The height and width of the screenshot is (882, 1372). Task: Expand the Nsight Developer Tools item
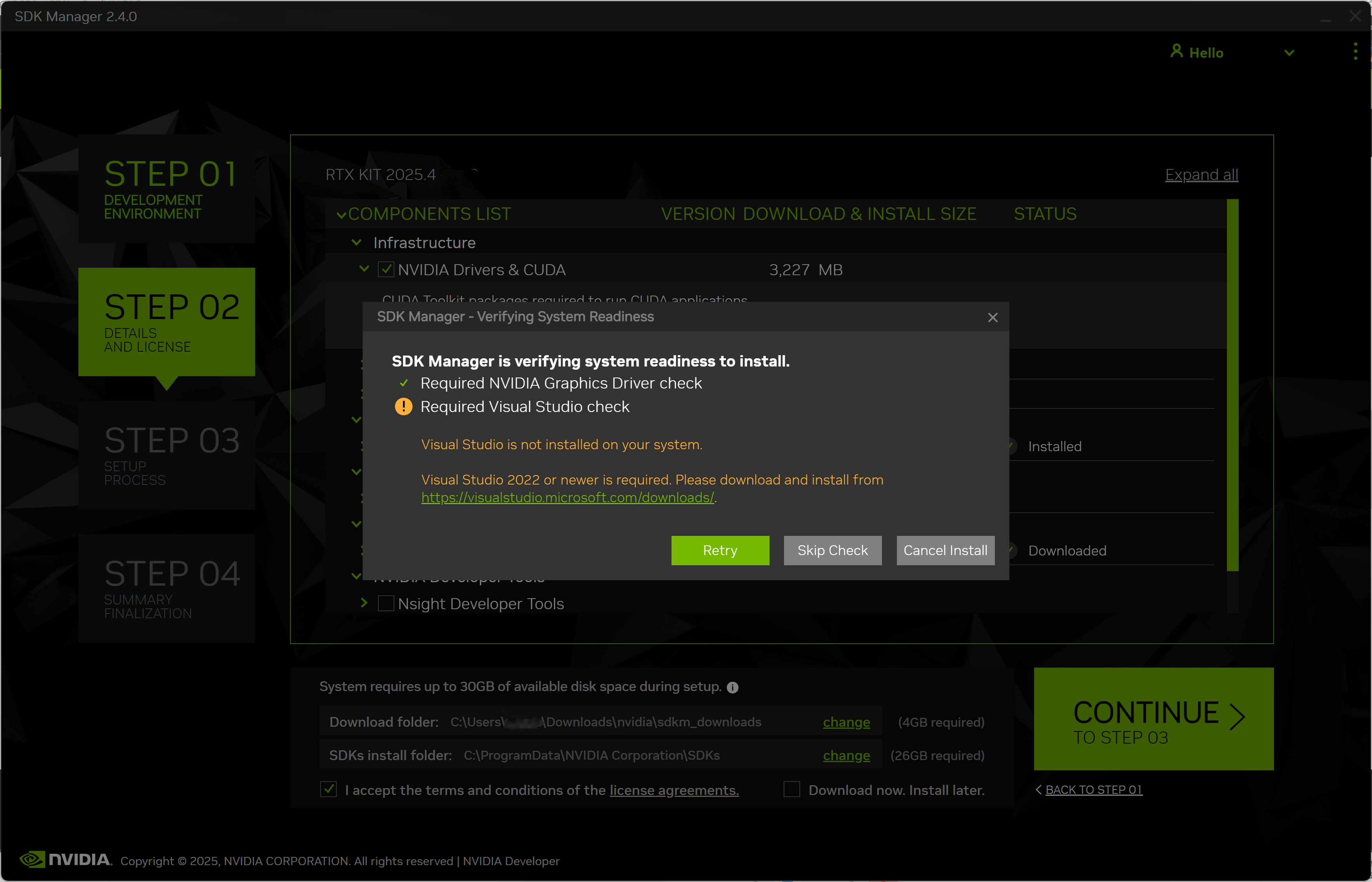364,603
